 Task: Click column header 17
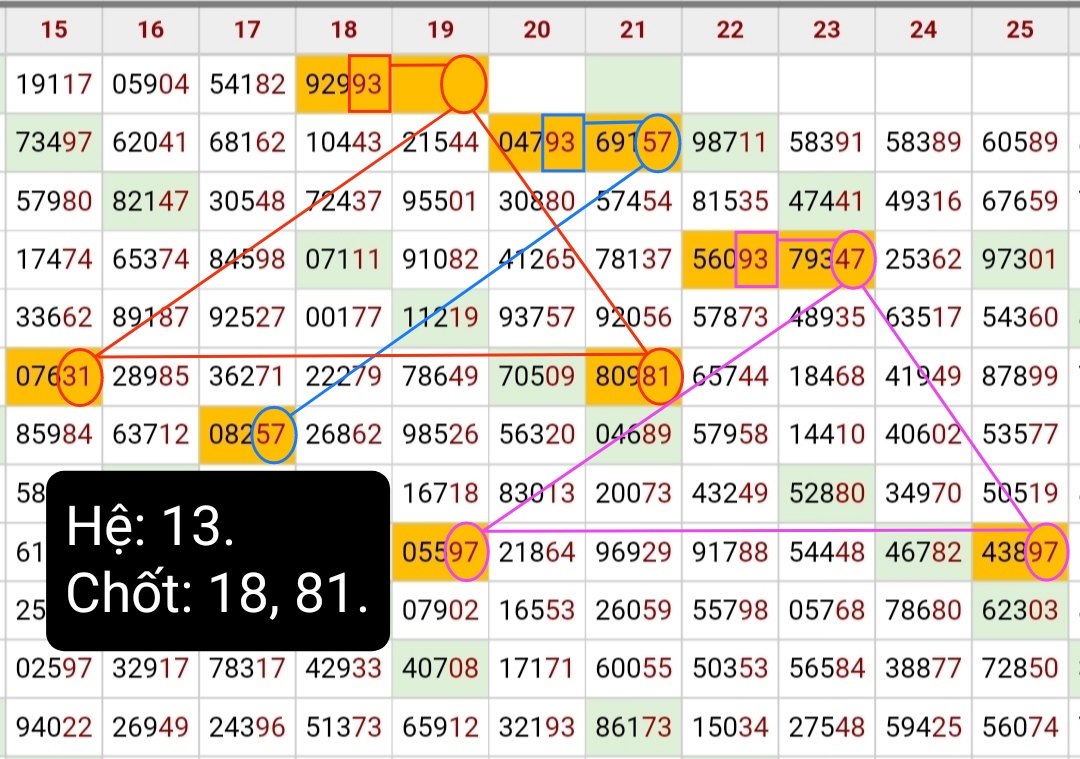247,30
